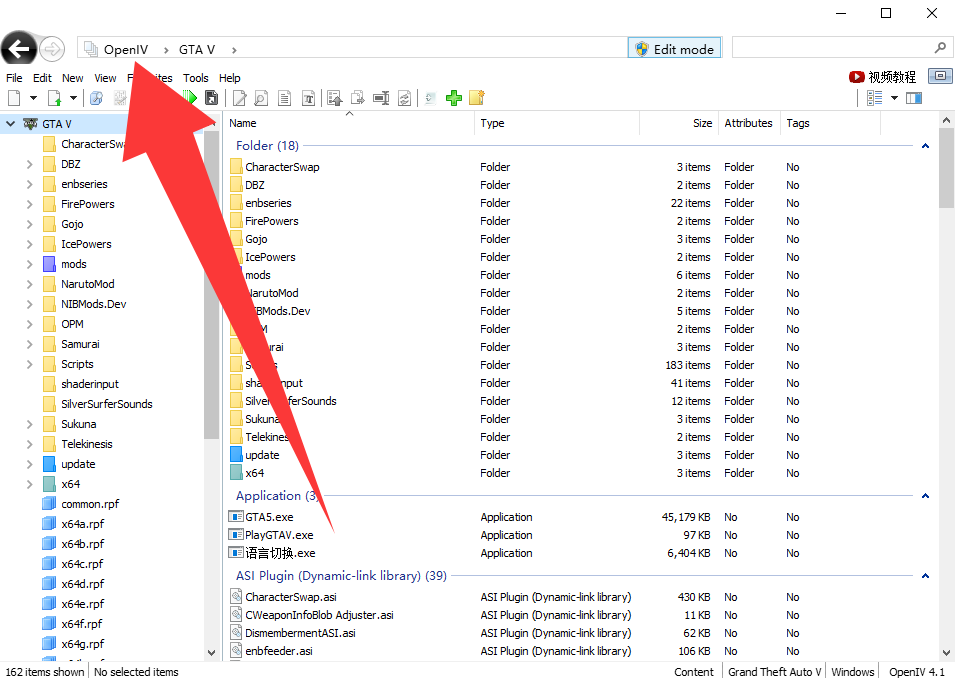Click the dark save-shortcut toolbar icon
Image resolution: width=956 pixels, height=681 pixels.
pos(212,98)
